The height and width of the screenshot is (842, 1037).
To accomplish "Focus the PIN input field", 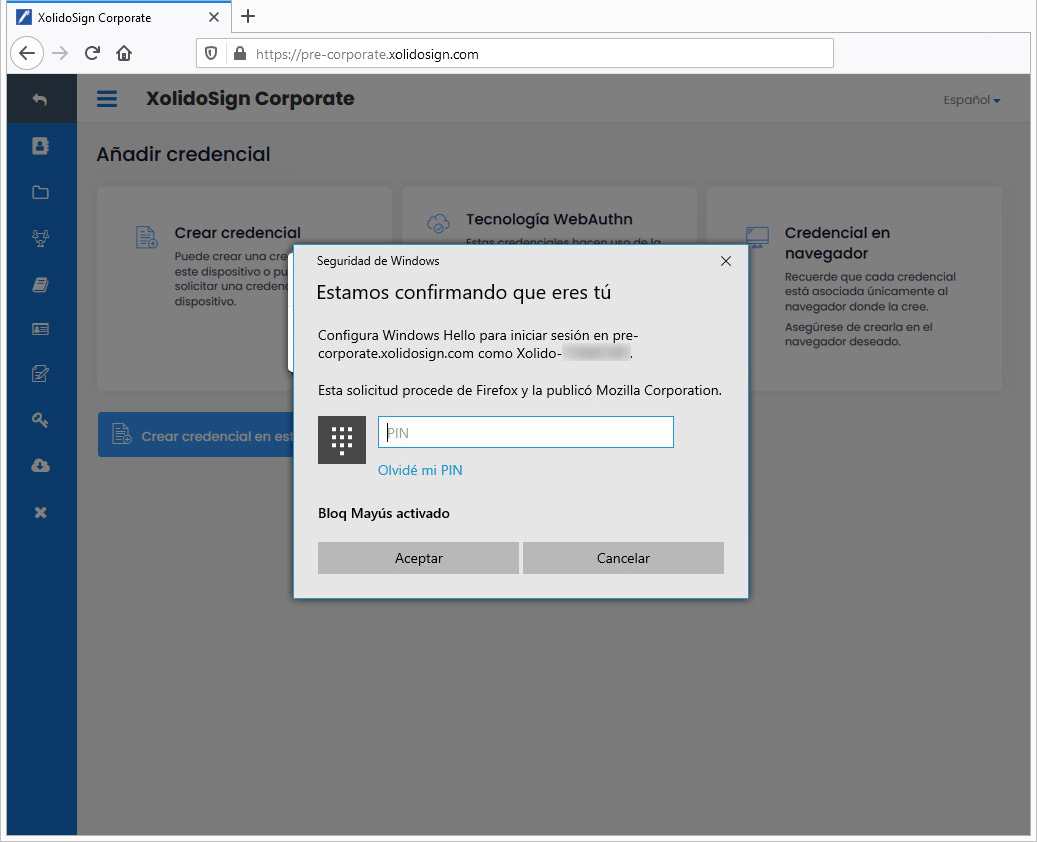I will tap(526, 432).
